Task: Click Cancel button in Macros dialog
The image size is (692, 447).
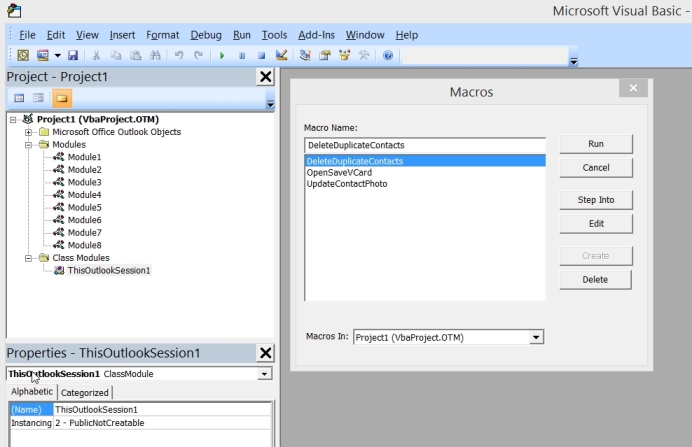Action: point(596,168)
